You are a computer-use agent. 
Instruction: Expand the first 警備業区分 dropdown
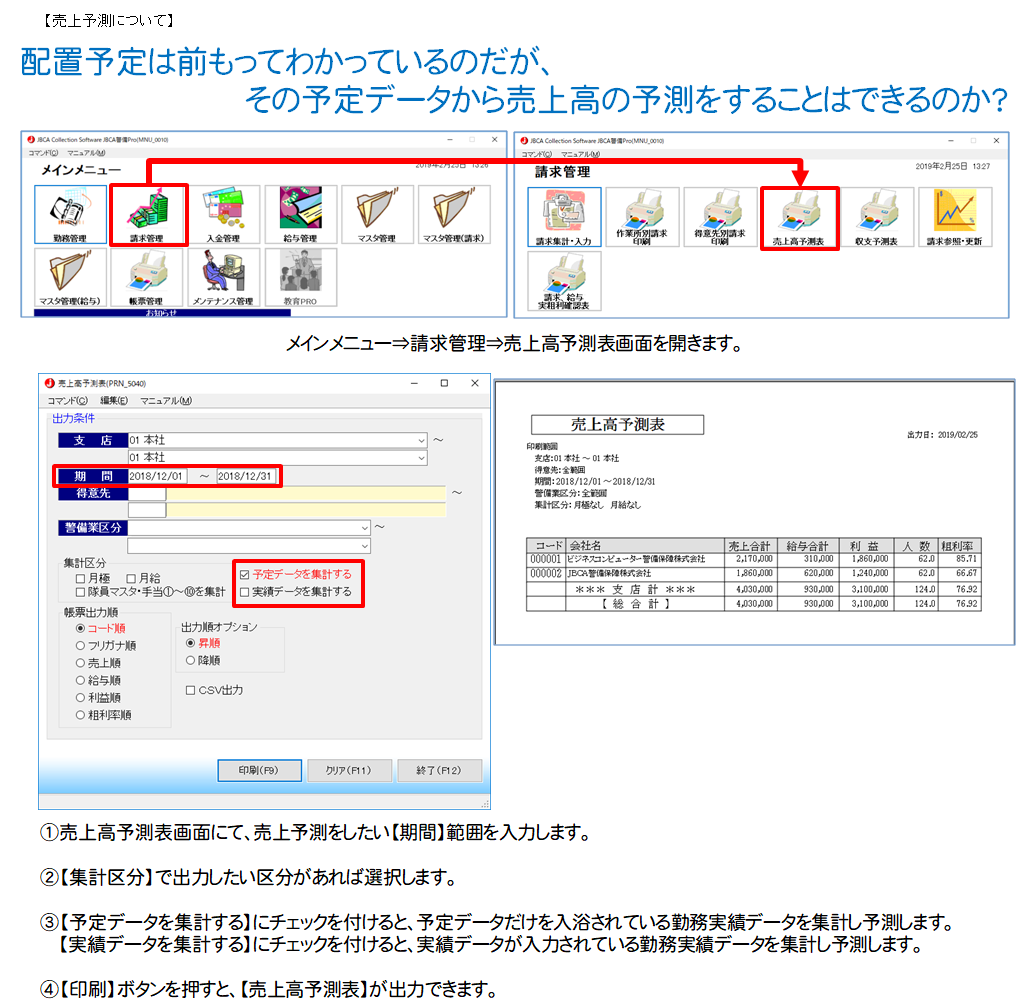[363, 527]
